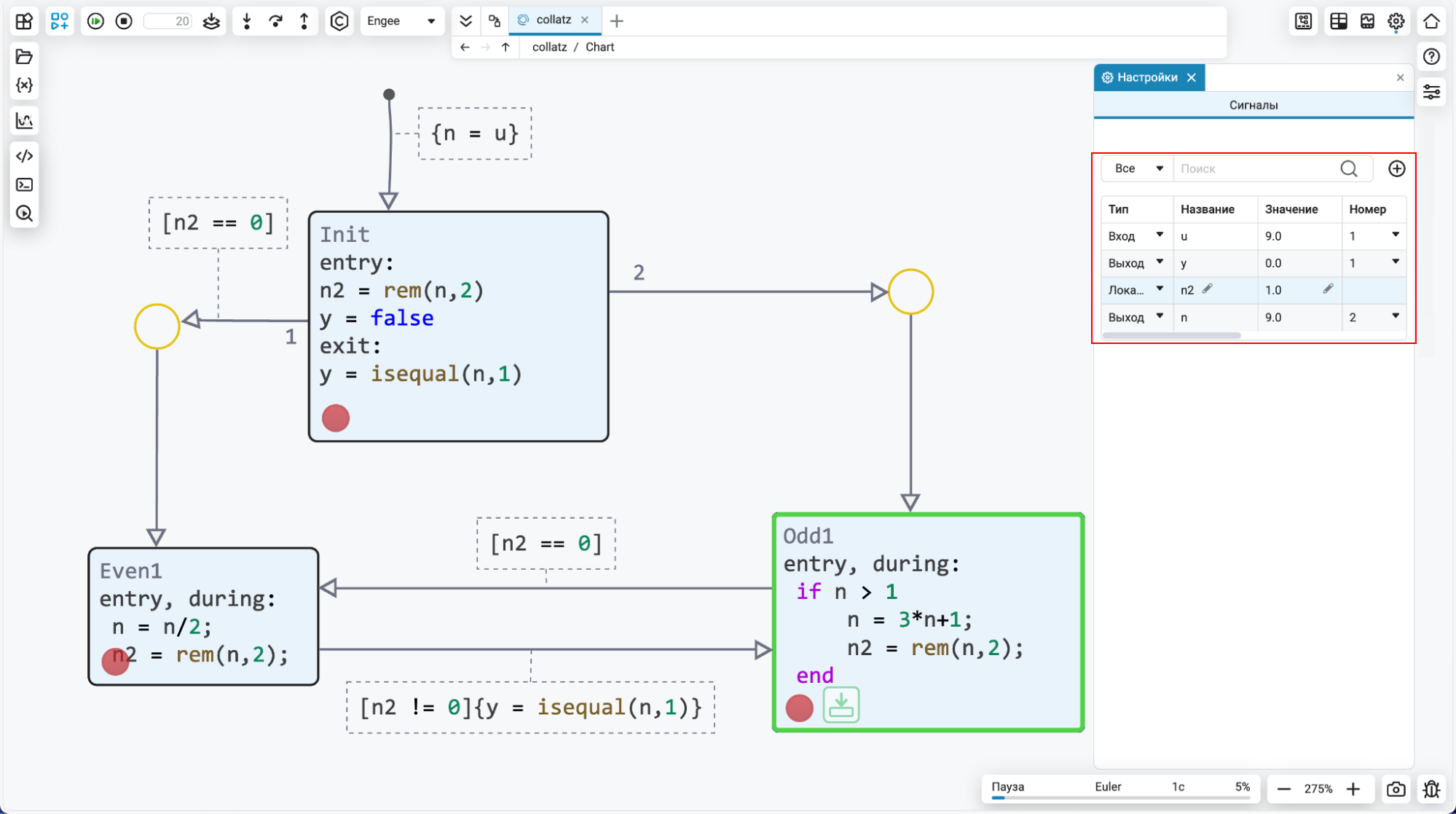Navigate back with the left arrow
The height and width of the screenshot is (814, 1456).
(x=465, y=47)
